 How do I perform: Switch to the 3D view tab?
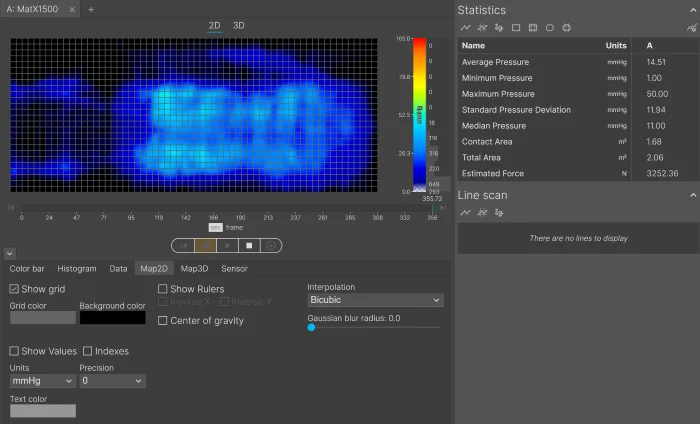point(238,25)
